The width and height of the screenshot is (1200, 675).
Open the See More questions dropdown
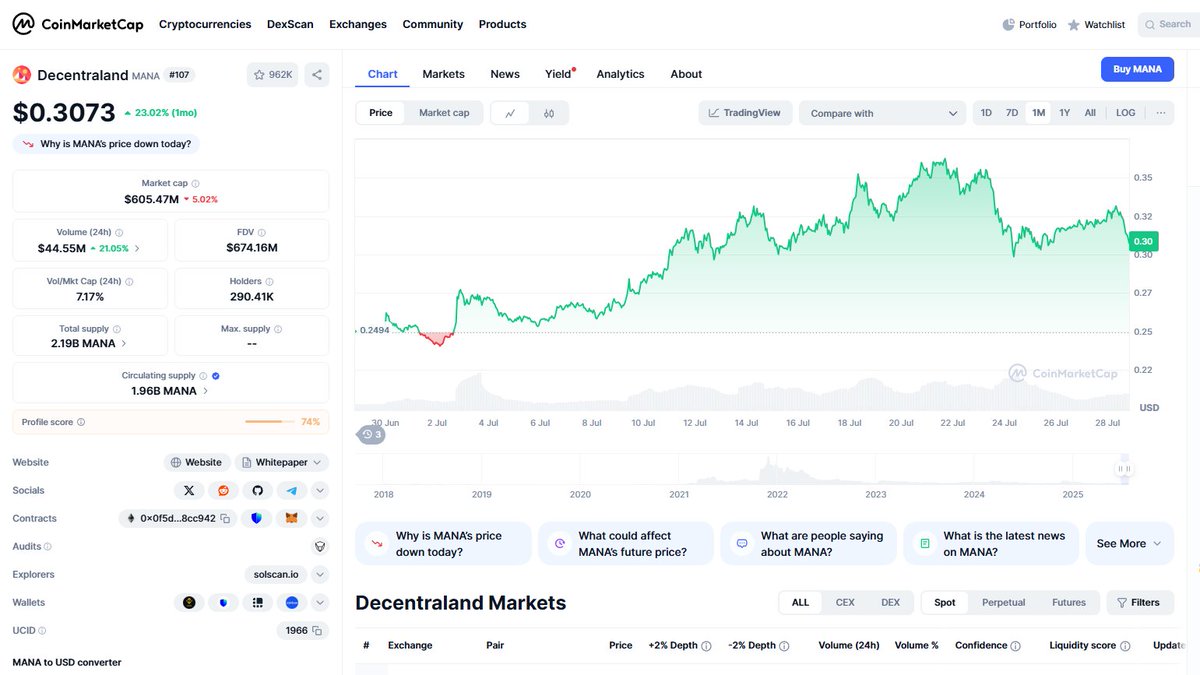point(1129,544)
